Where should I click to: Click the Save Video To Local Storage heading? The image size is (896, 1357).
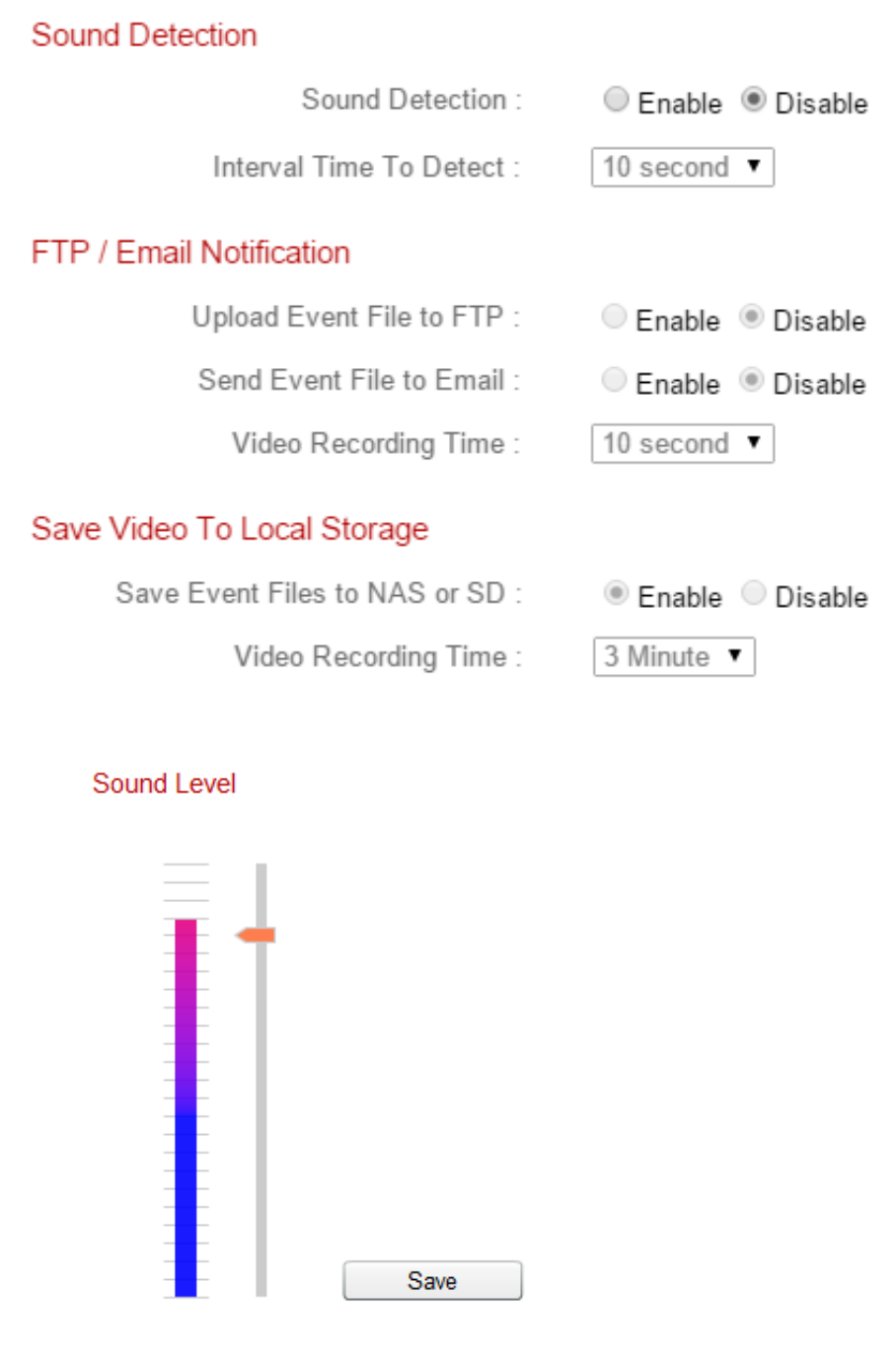coord(230,529)
